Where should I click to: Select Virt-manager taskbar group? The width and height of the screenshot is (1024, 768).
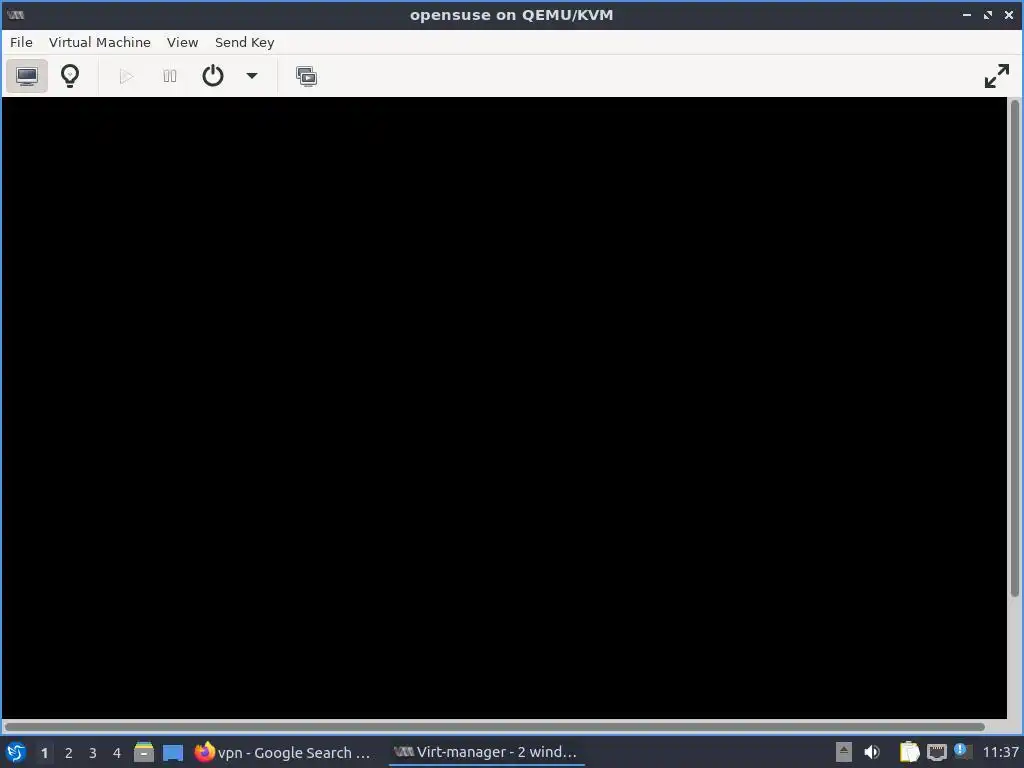tap(485, 752)
